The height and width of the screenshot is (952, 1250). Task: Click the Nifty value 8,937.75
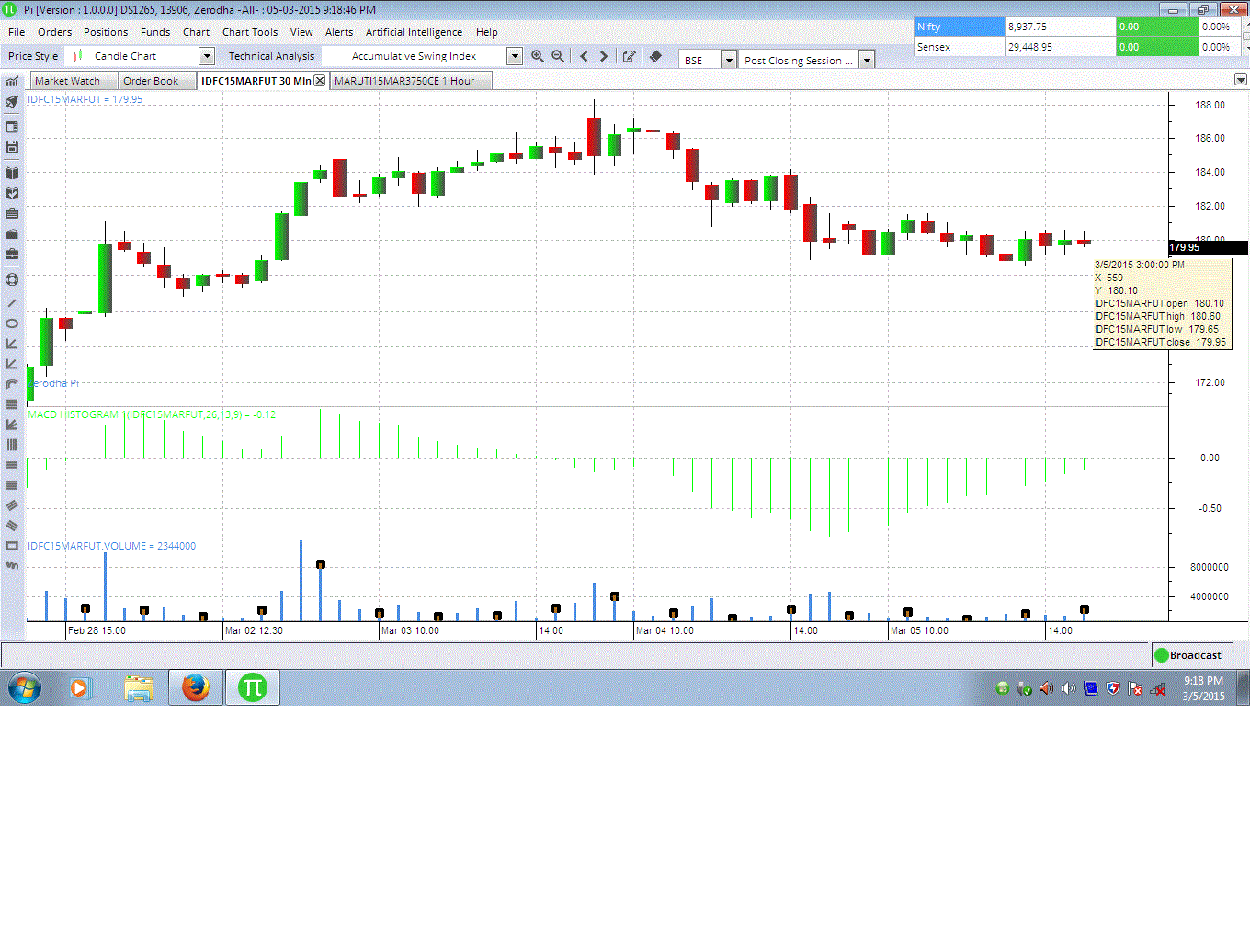1028,27
